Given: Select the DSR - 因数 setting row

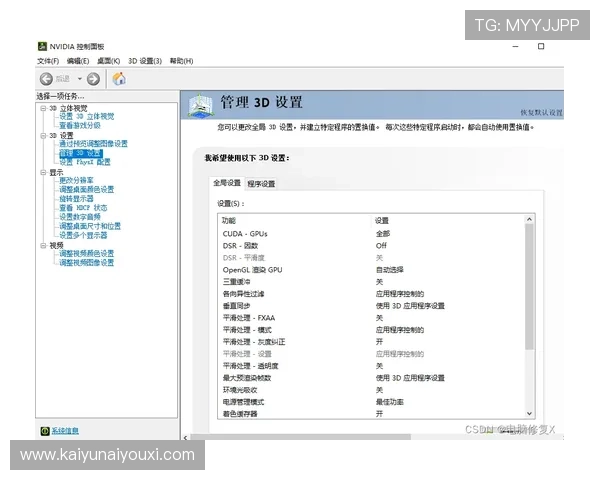Looking at the screenshot, I should 371,246.
